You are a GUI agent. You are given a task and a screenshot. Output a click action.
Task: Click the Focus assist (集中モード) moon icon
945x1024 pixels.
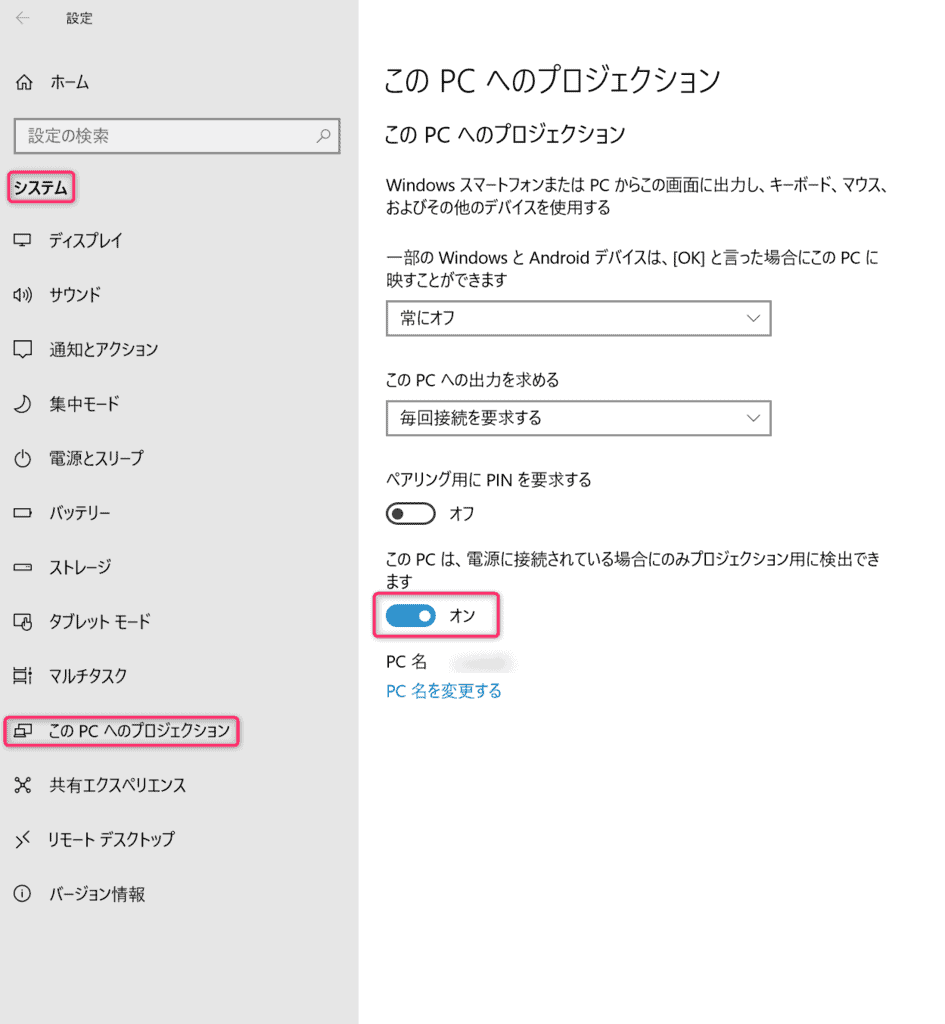[x=23, y=404]
